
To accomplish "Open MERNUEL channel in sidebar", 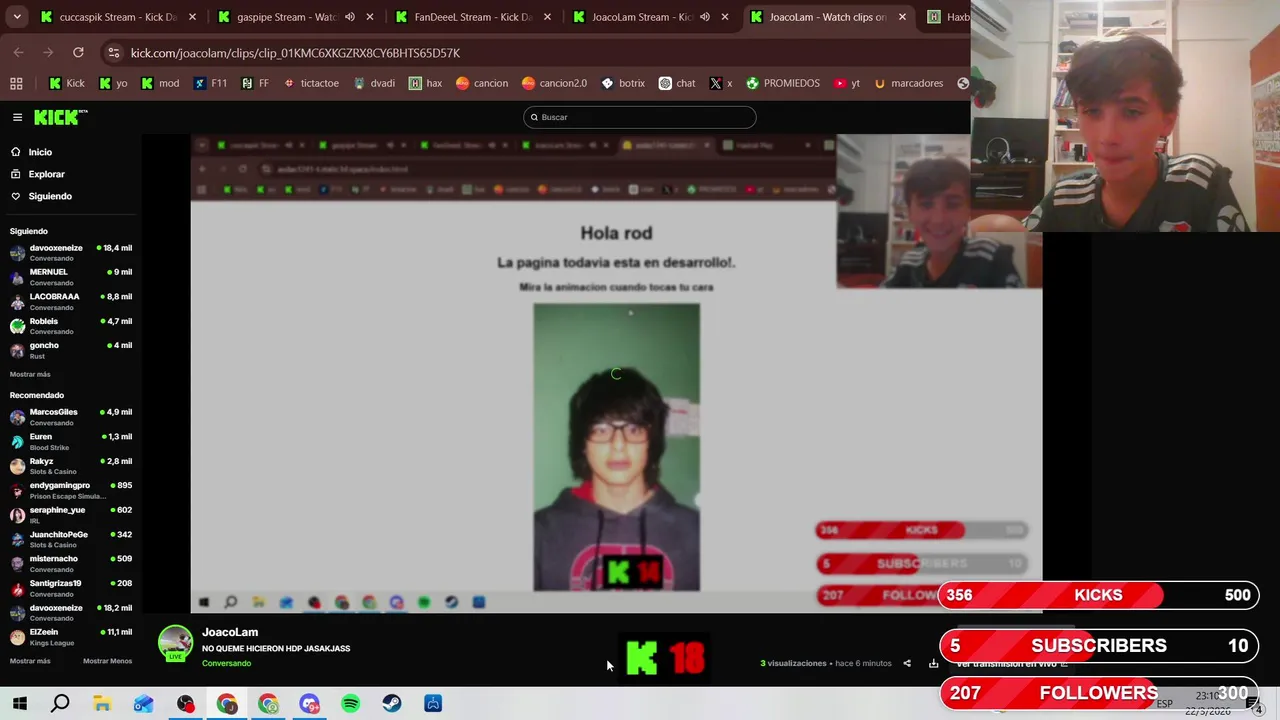I will click(x=71, y=277).
